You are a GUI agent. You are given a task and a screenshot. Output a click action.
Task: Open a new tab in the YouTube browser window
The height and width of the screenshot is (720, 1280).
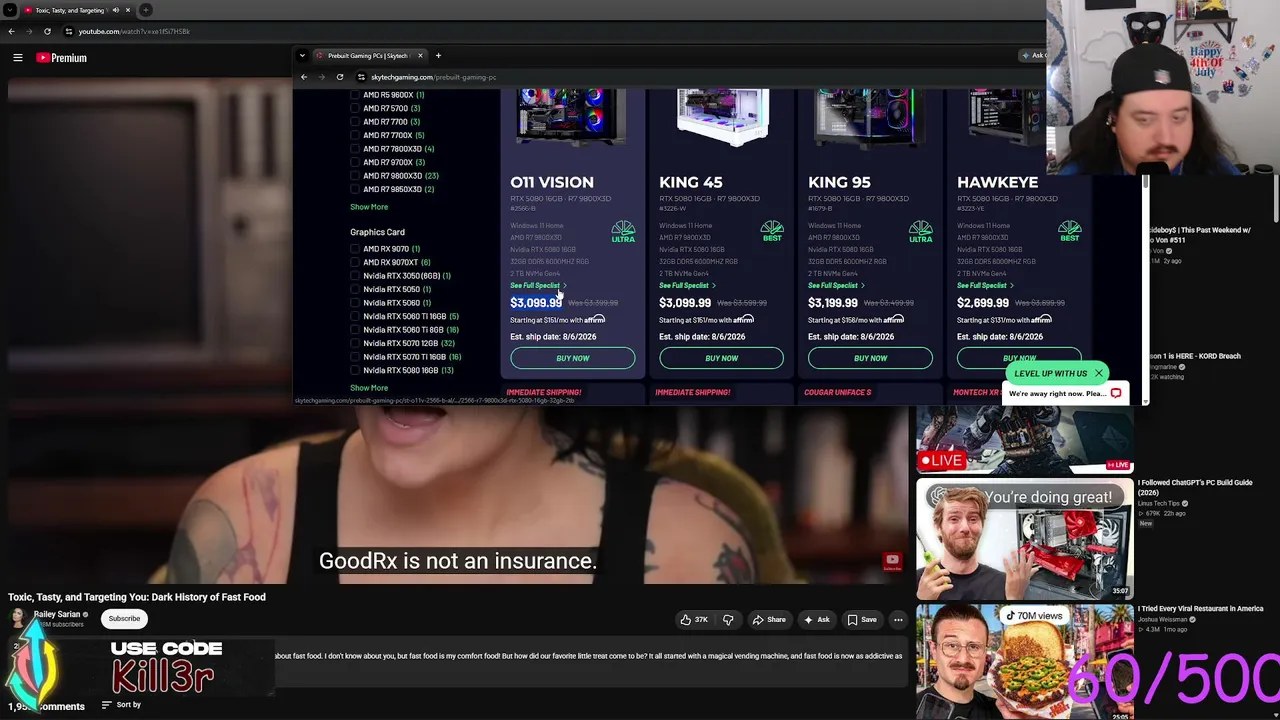pyautogui.click(x=147, y=10)
